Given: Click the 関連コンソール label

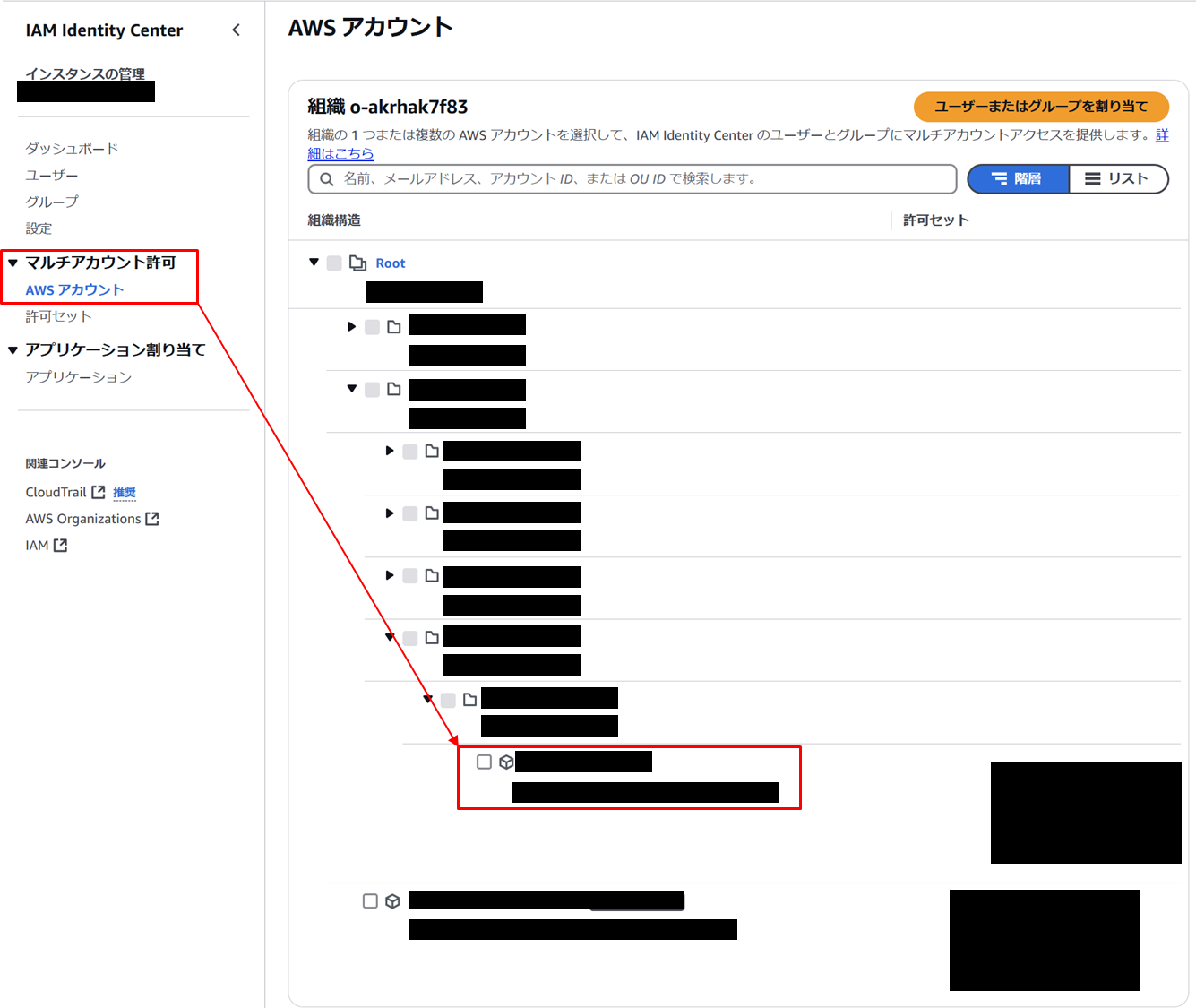Looking at the screenshot, I should click(65, 463).
